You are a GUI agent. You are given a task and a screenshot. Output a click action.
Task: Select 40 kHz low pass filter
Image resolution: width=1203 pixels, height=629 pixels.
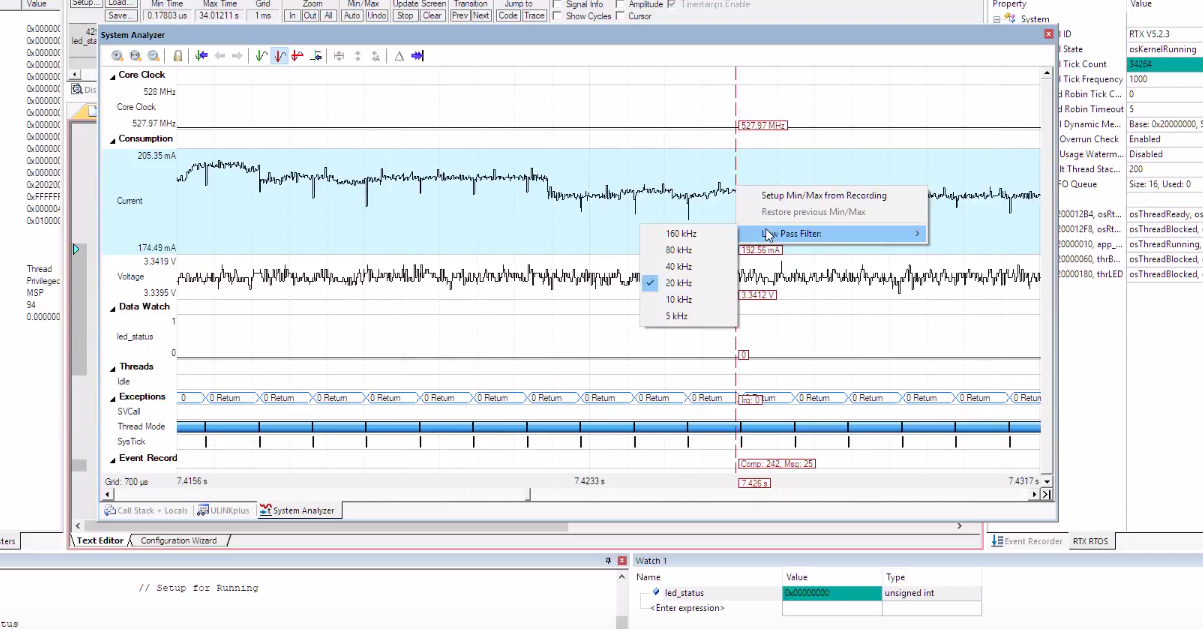click(x=679, y=267)
